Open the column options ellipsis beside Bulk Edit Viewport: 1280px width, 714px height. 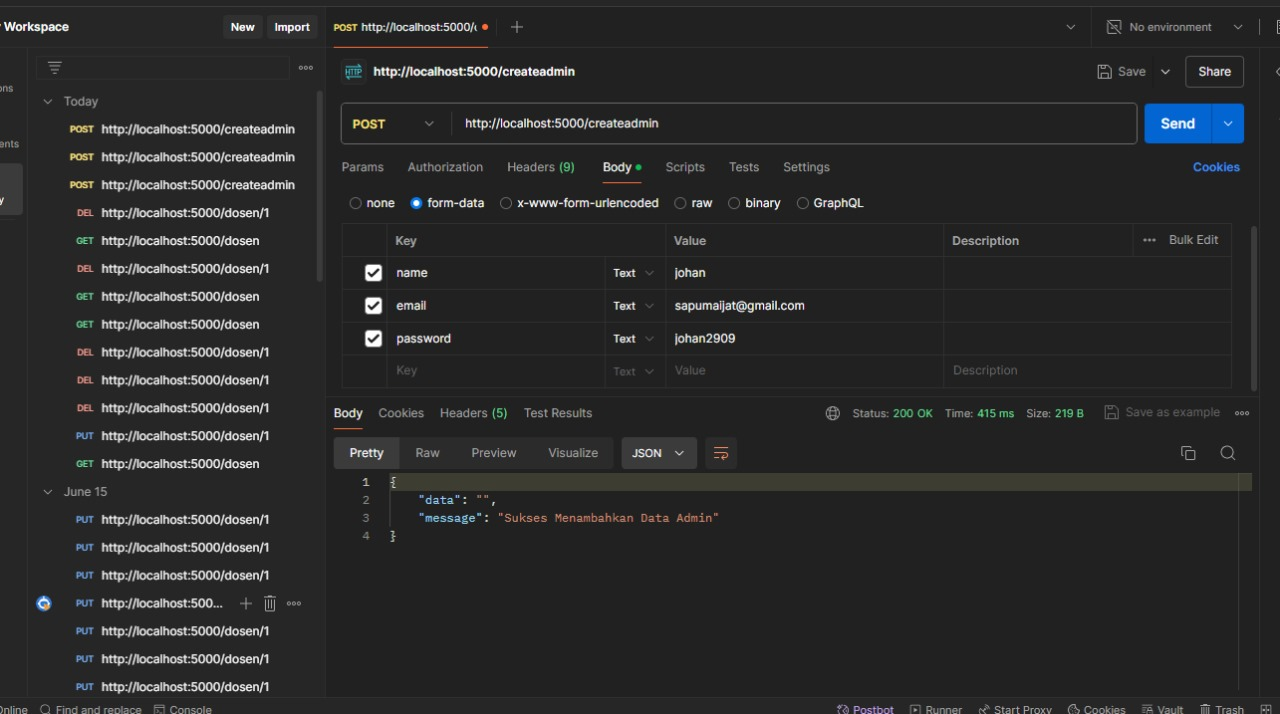(1150, 240)
